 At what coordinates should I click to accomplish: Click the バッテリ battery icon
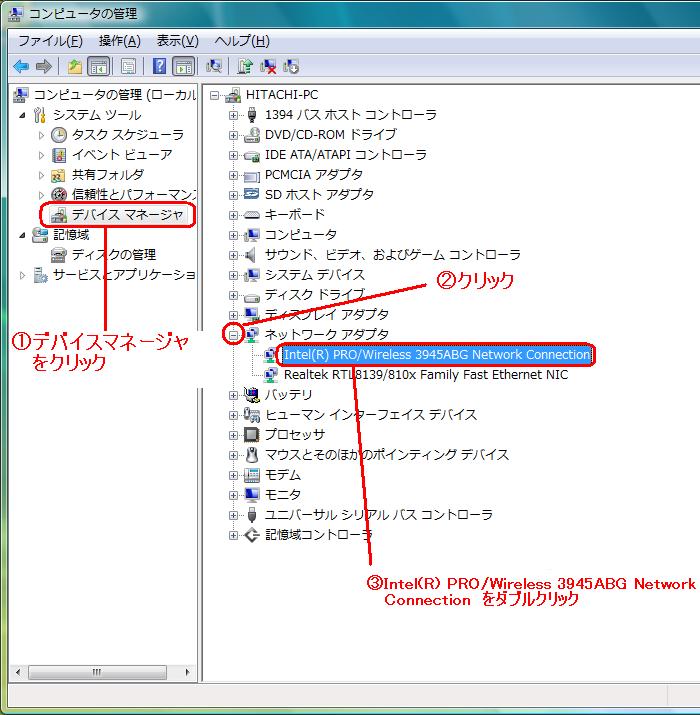click(x=252, y=395)
